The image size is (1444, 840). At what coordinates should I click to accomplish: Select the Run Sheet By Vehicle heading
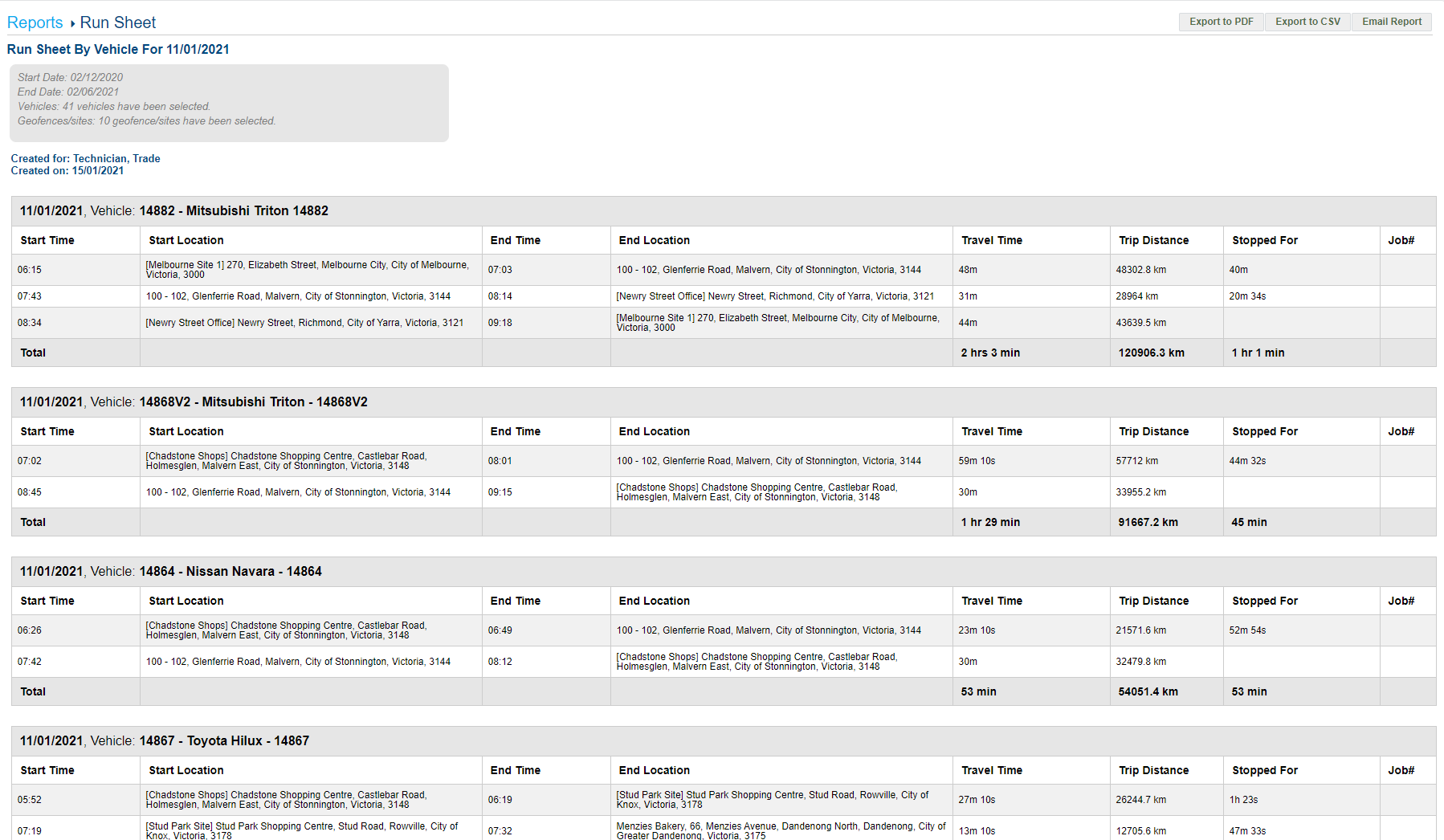(x=118, y=49)
